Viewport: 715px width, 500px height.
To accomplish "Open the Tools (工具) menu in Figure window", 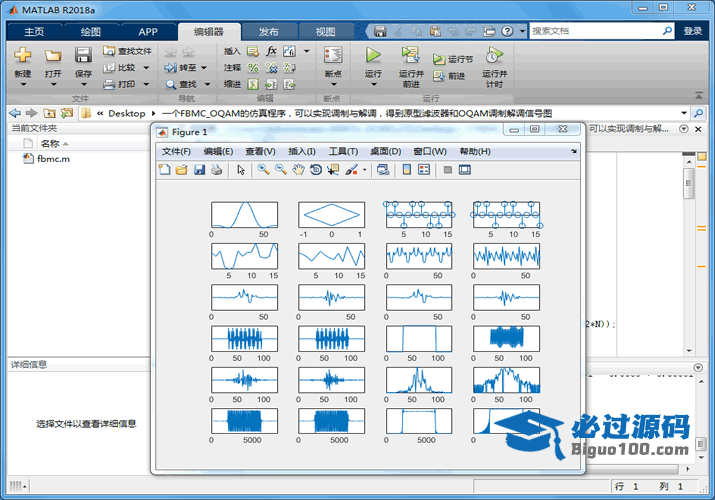I will point(343,151).
